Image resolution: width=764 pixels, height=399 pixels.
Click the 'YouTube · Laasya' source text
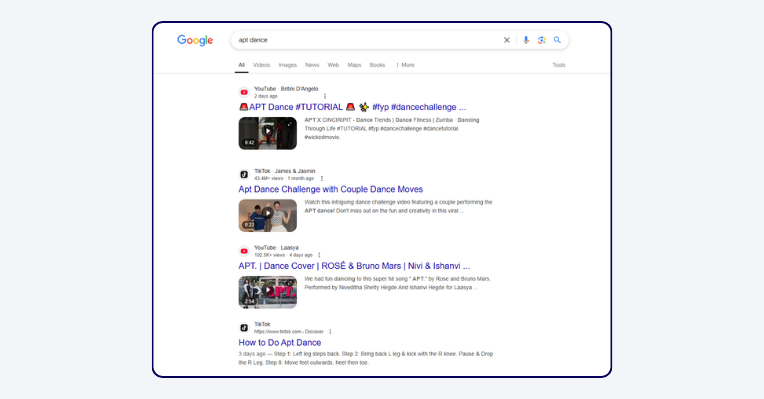[x=276, y=247]
